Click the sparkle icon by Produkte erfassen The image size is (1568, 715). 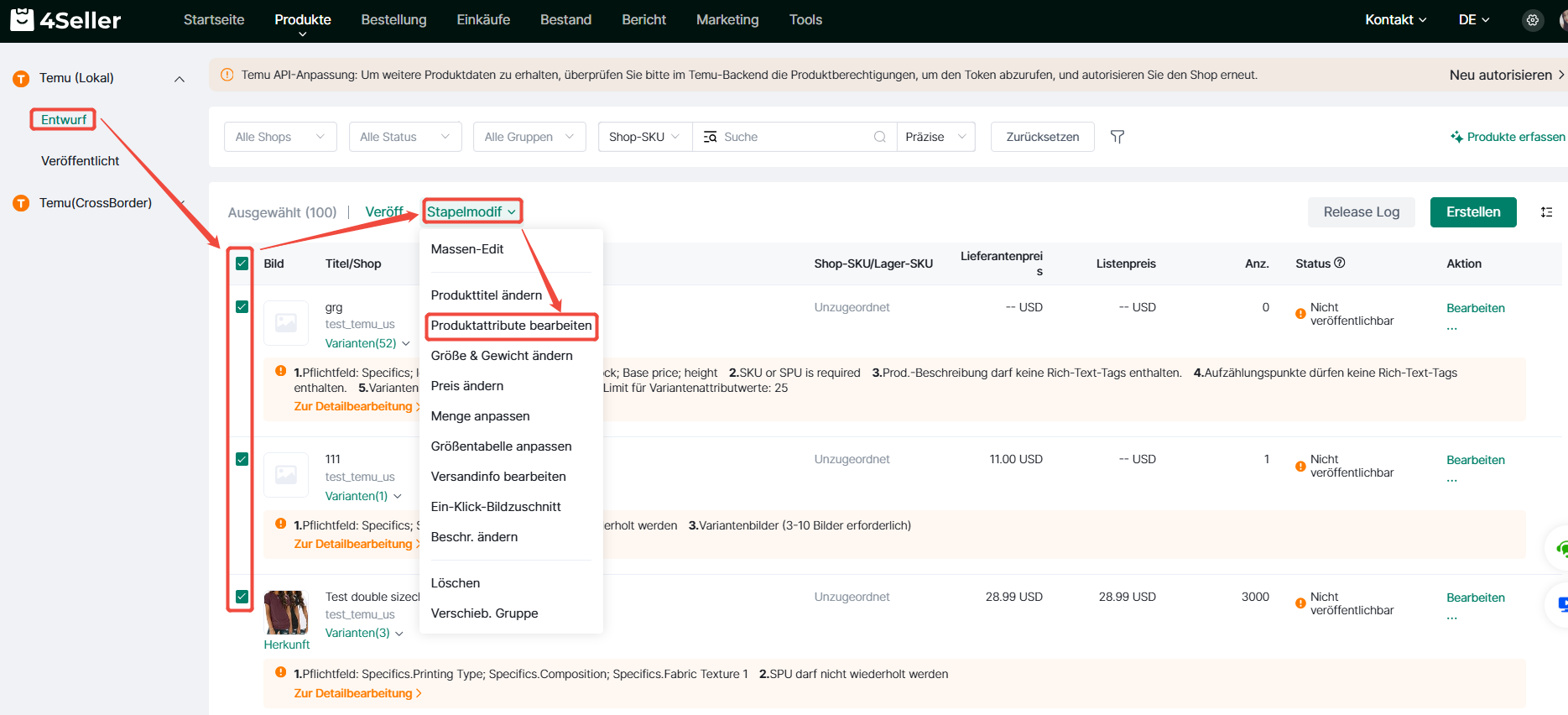(1457, 137)
